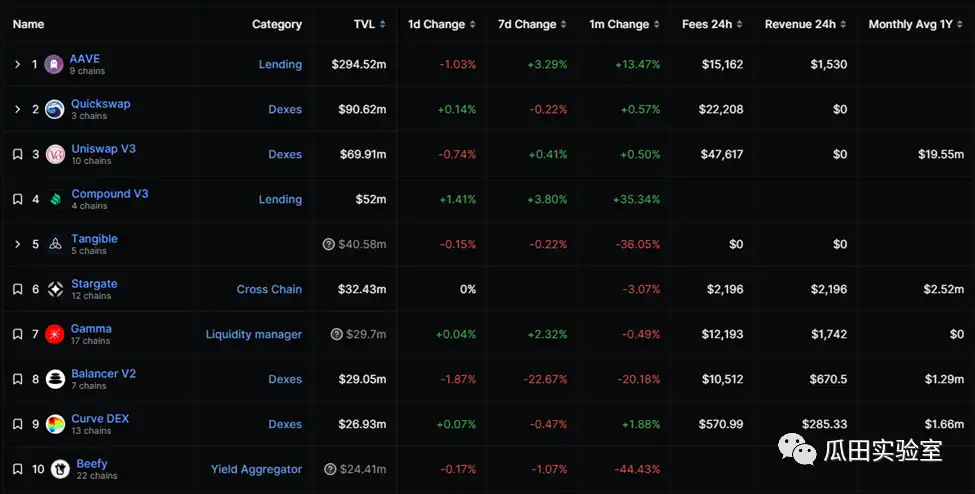Click the Compound V3 green logo
Image resolution: width=975 pixels, height=494 pixels.
pos(56,199)
